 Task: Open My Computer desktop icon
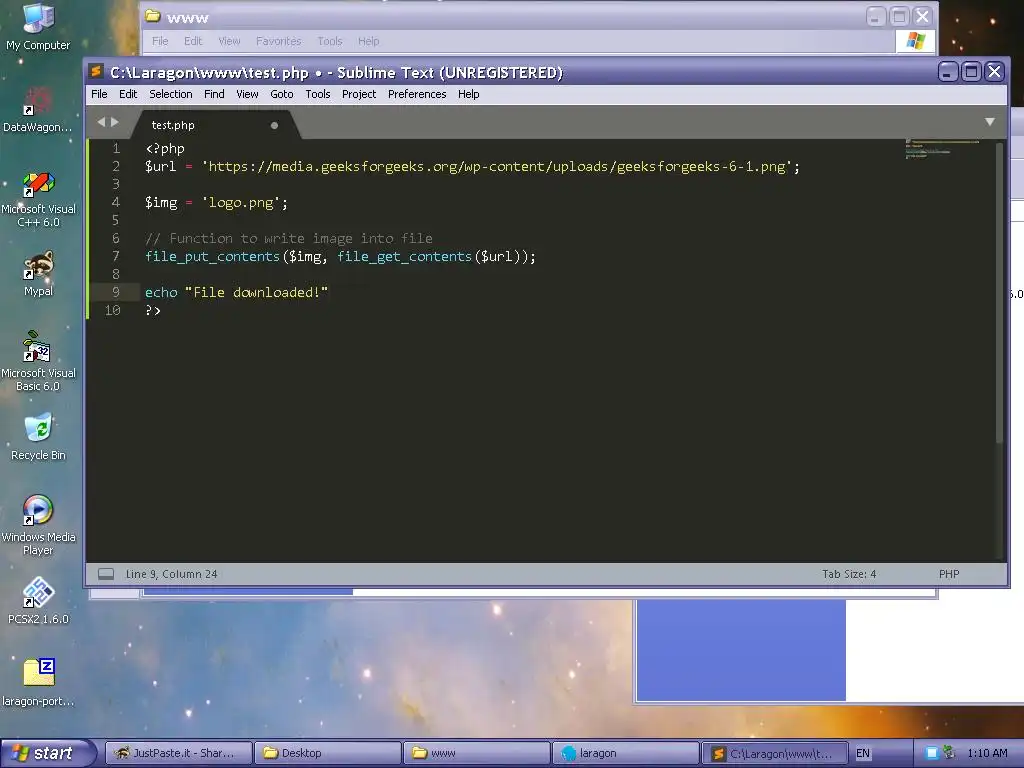[x=38, y=26]
